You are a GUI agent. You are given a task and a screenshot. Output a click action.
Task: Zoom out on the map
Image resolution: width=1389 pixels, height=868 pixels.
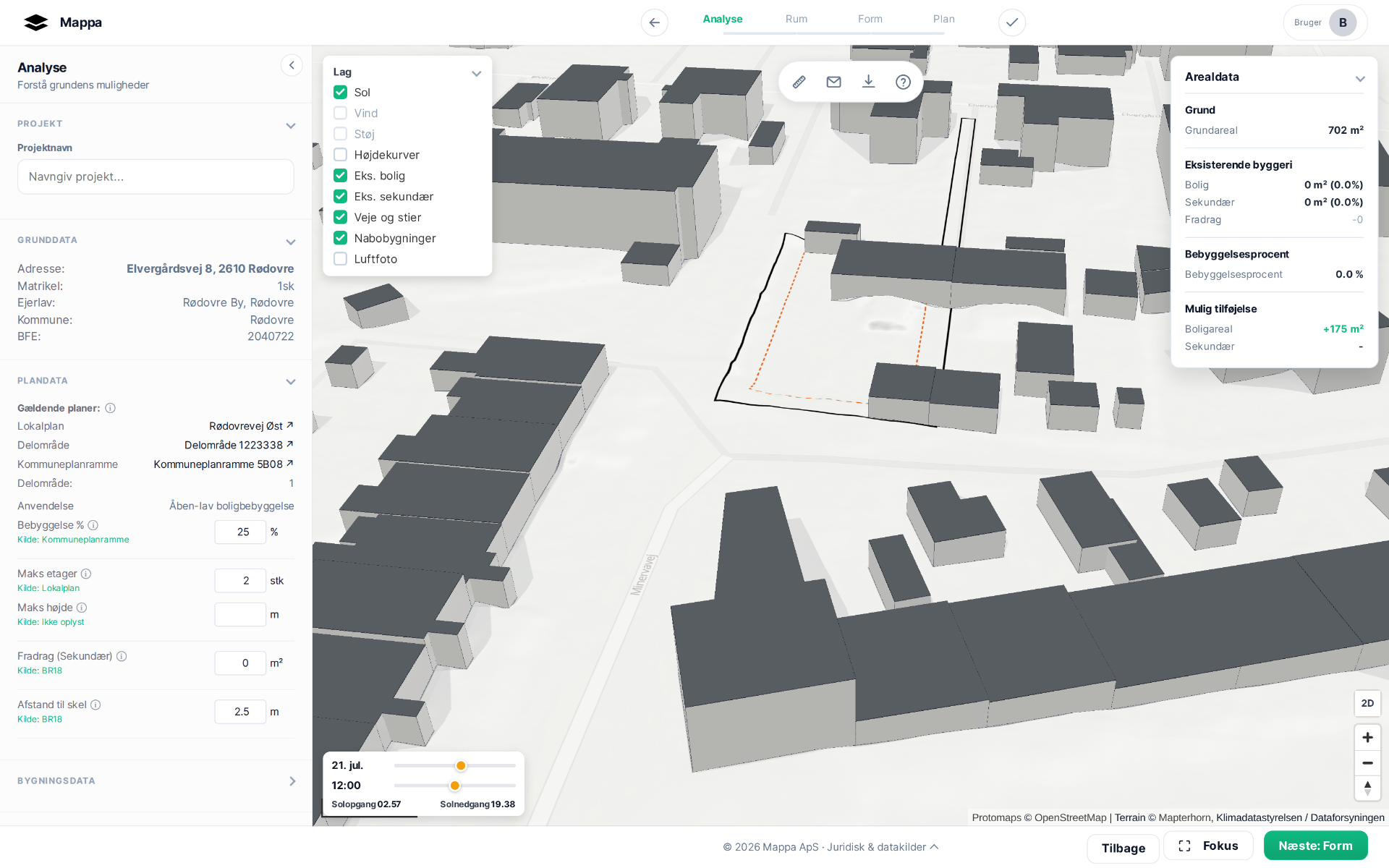1367,762
